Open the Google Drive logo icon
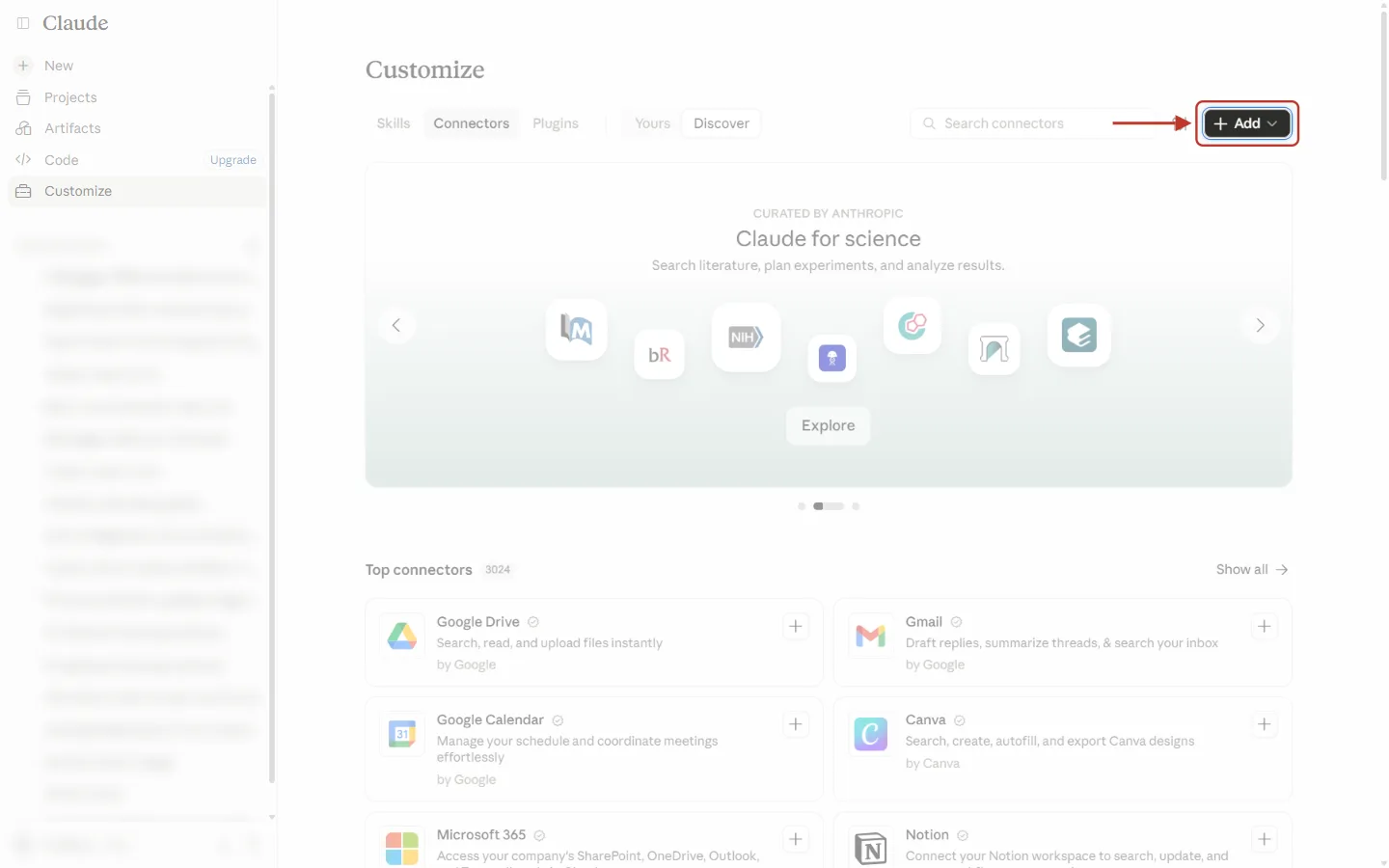1389x868 pixels. tap(402, 636)
